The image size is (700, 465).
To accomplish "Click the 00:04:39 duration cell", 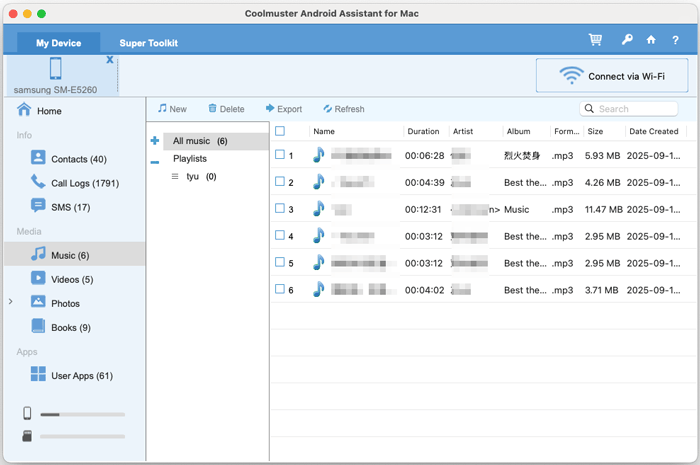I will pyautogui.click(x=425, y=183).
